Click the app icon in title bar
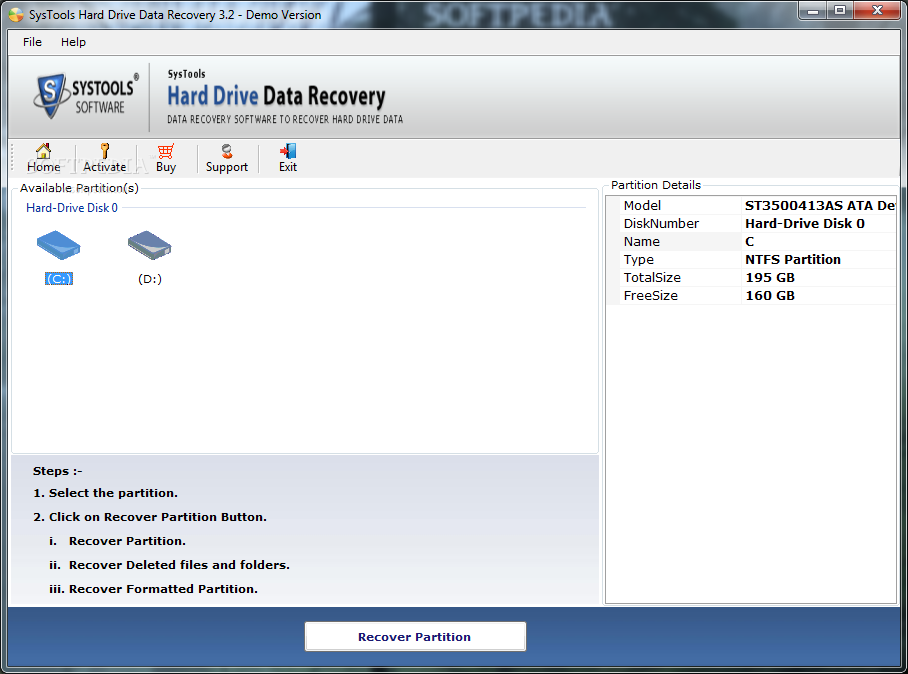 pyautogui.click(x=16, y=14)
